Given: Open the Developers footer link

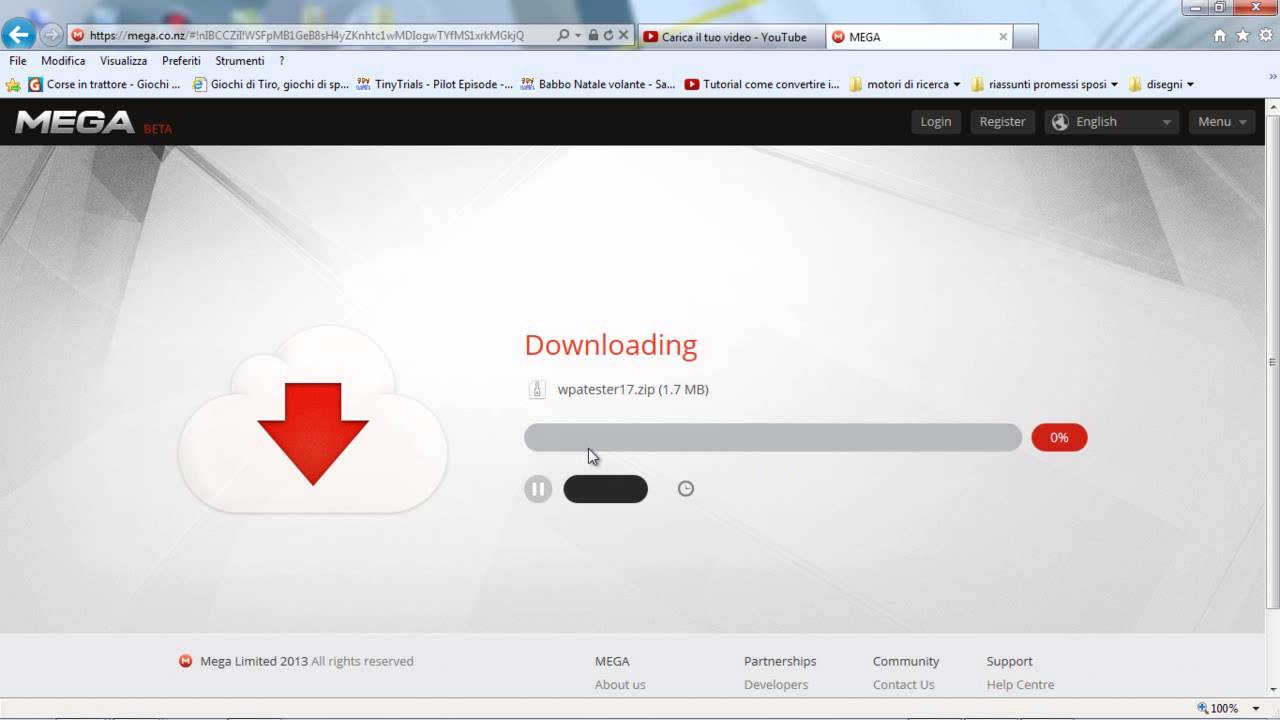Looking at the screenshot, I should (x=776, y=685).
